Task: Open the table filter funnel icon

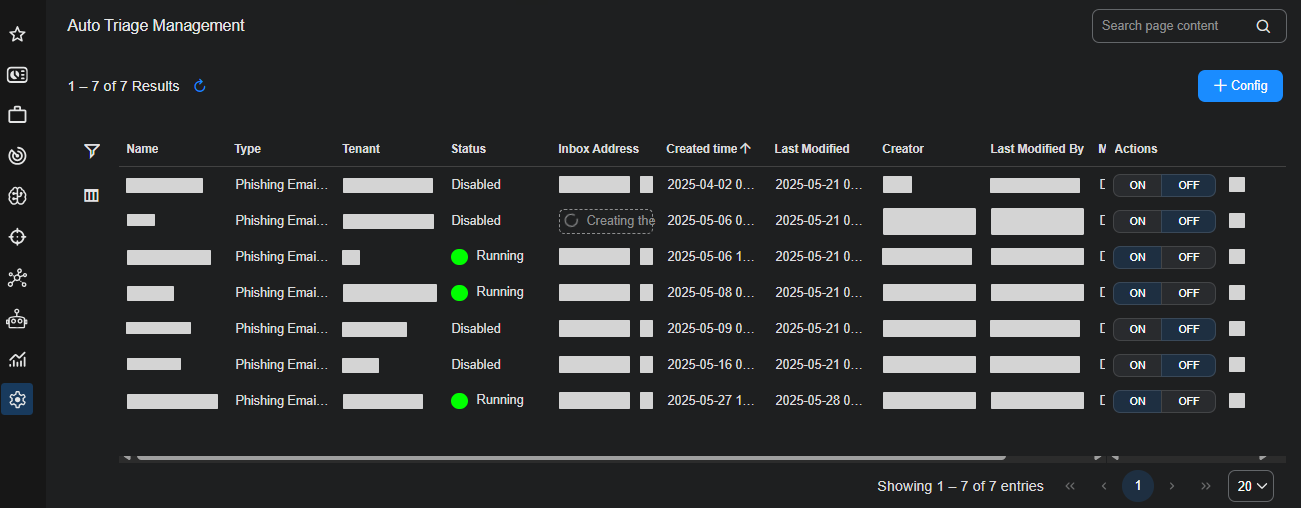Action: coord(92,150)
